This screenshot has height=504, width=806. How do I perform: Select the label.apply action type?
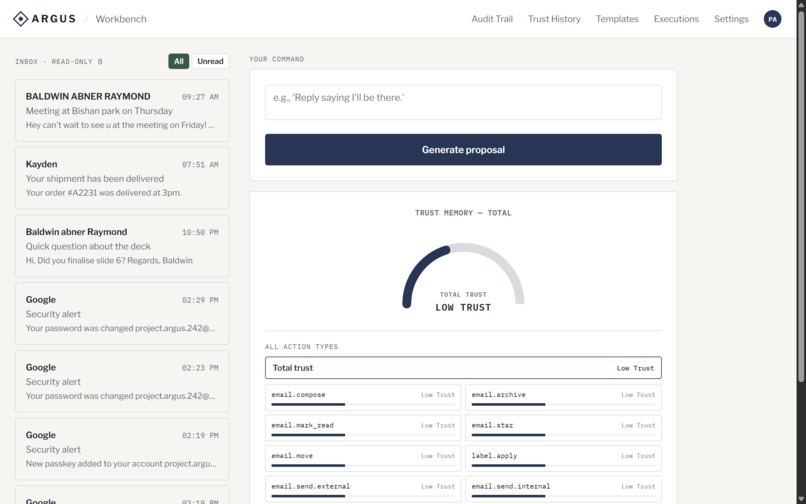click(563, 458)
